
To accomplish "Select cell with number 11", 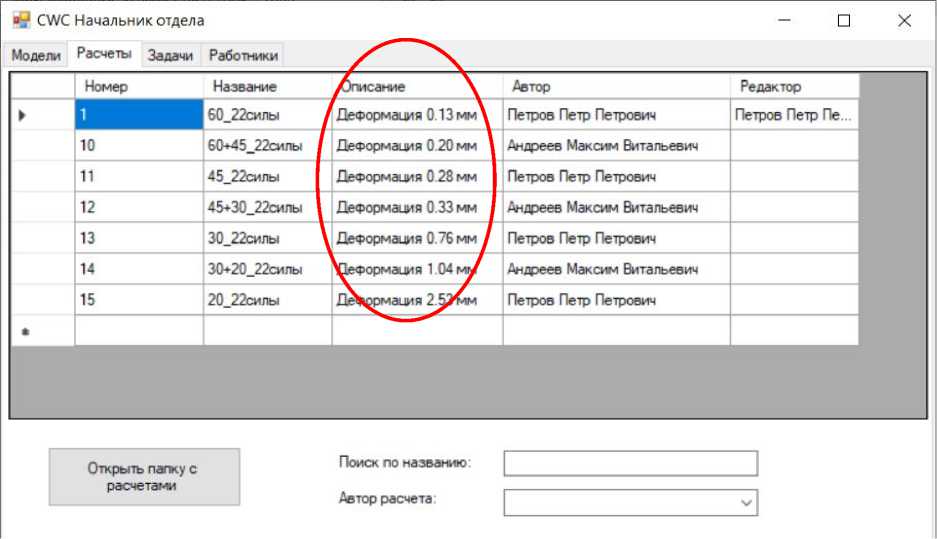I will [x=139, y=176].
